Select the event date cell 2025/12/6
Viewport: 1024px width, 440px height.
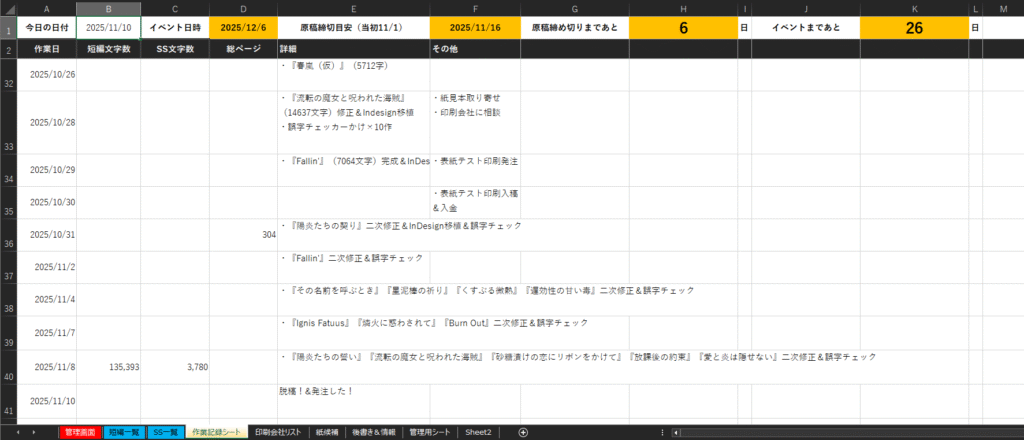coord(243,28)
